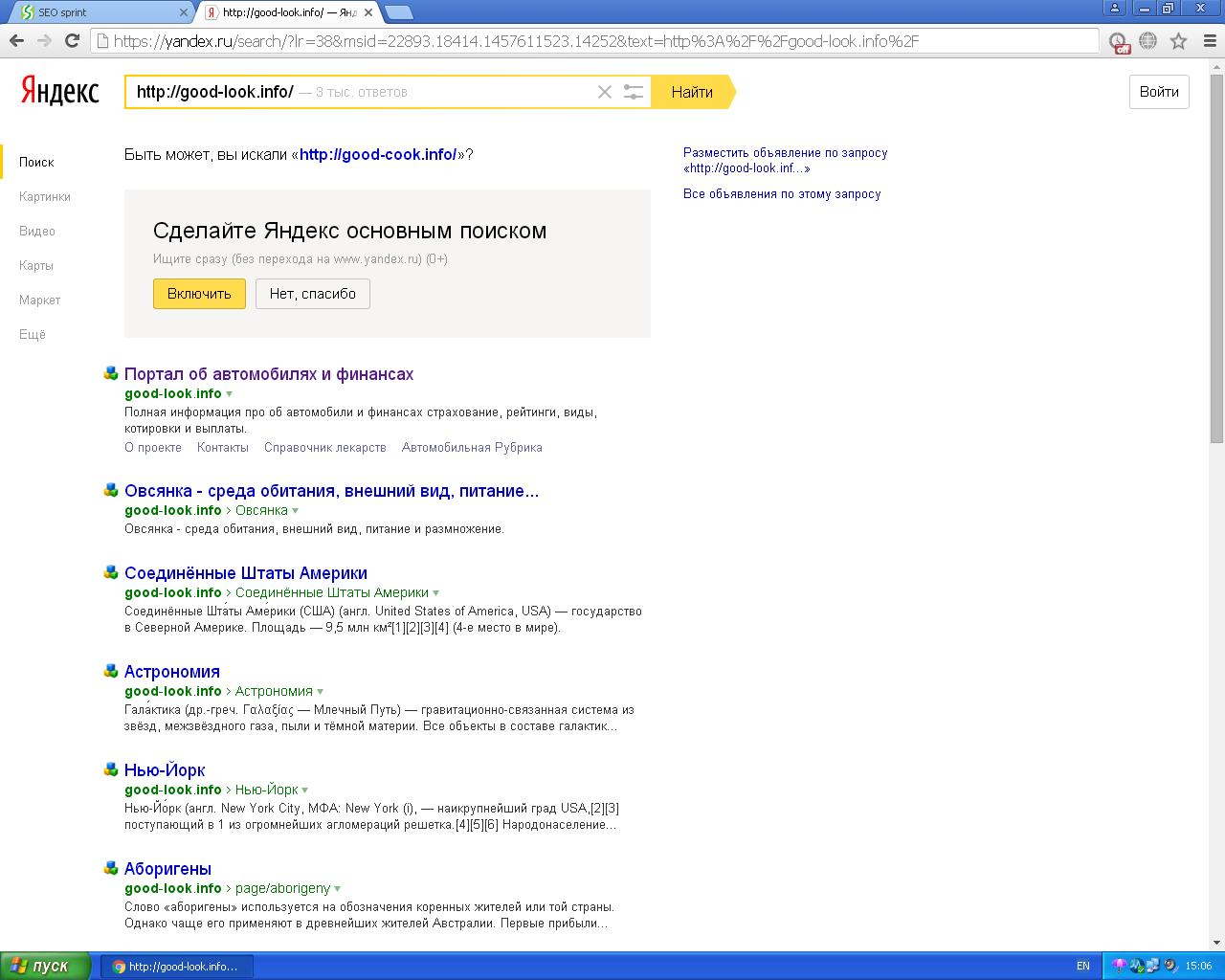The image size is (1225, 980).
Task: Open Chrome menu hamburger icon
Action: [1208, 41]
